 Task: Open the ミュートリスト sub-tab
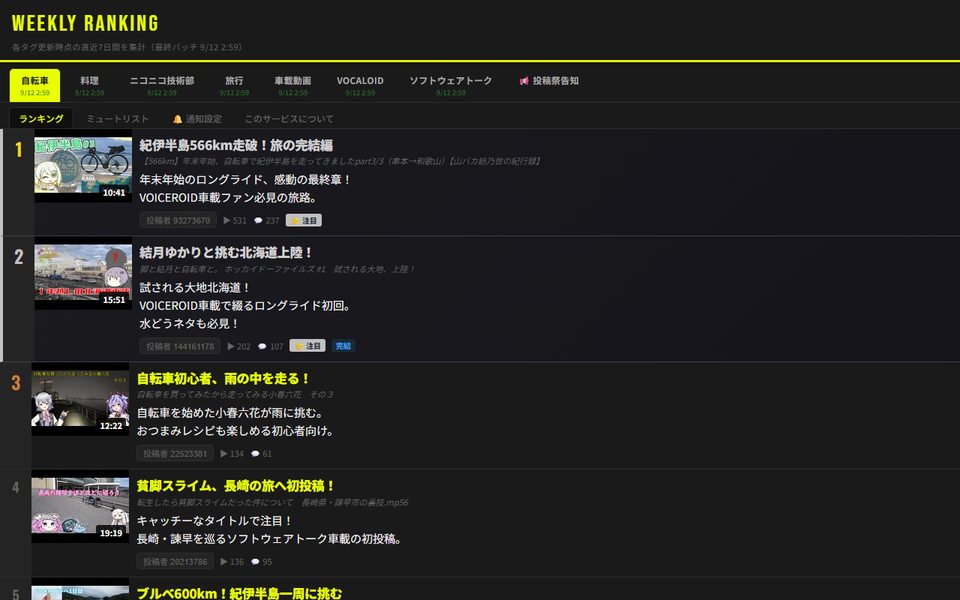point(118,119)
